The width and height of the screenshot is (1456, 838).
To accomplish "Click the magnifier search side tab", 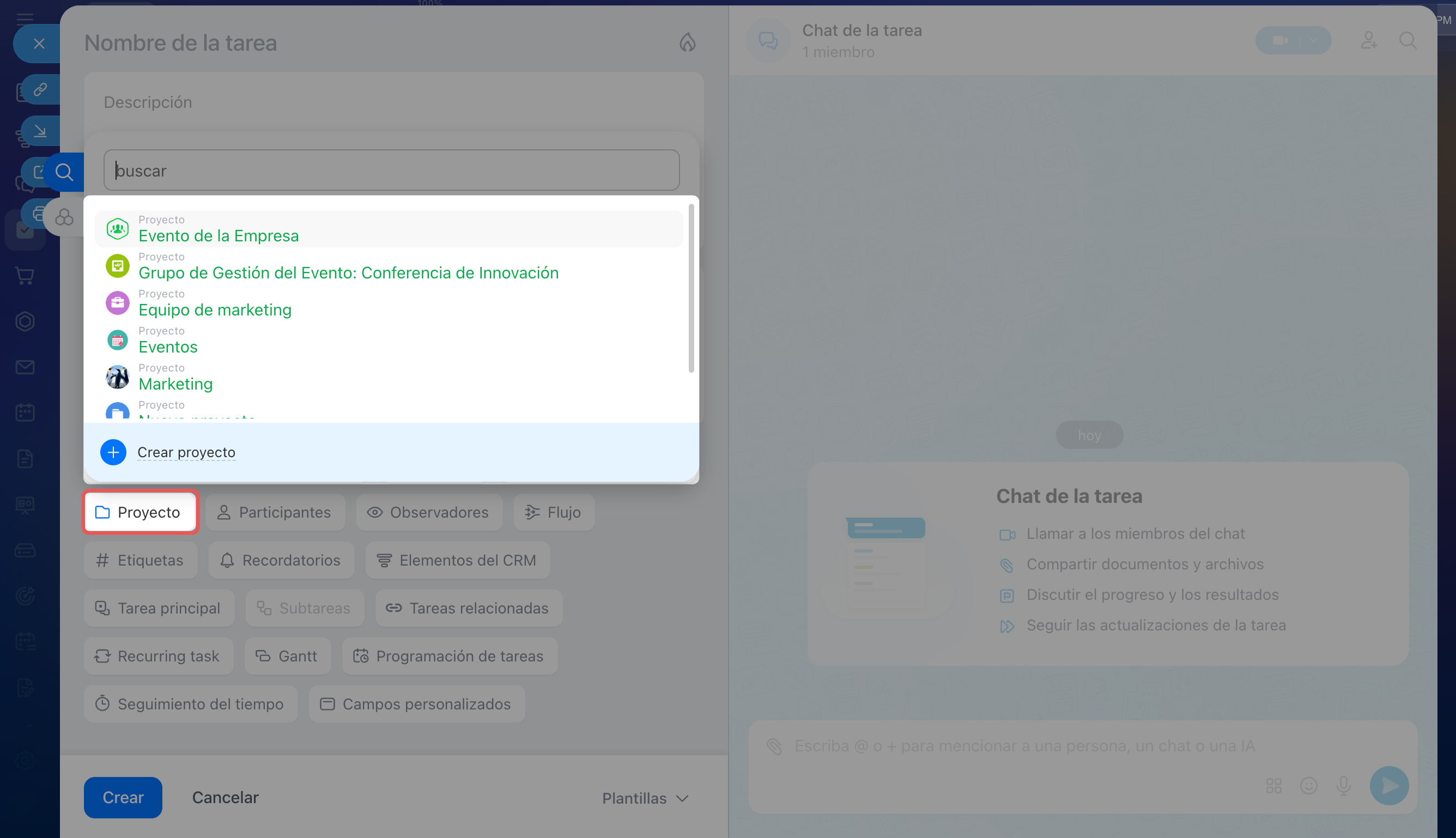I will click(x=64, y=172).
